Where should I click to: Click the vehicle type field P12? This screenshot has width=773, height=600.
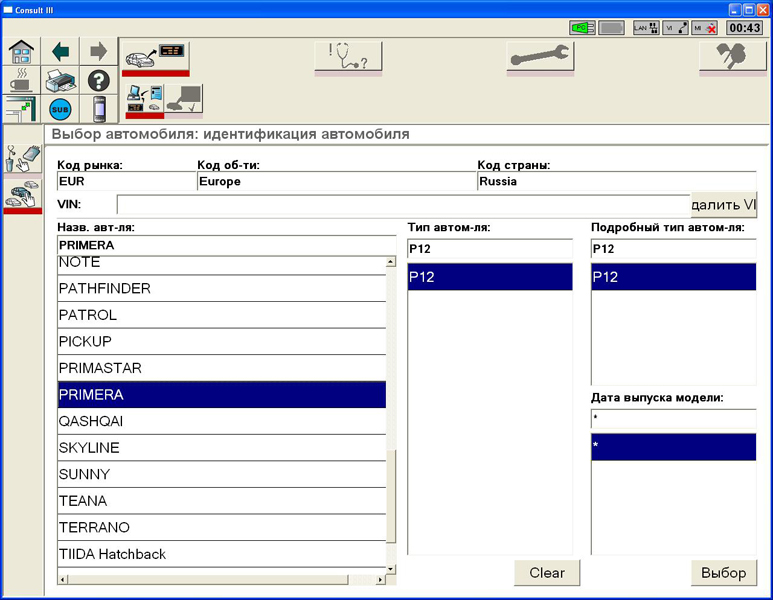[490, 249]
